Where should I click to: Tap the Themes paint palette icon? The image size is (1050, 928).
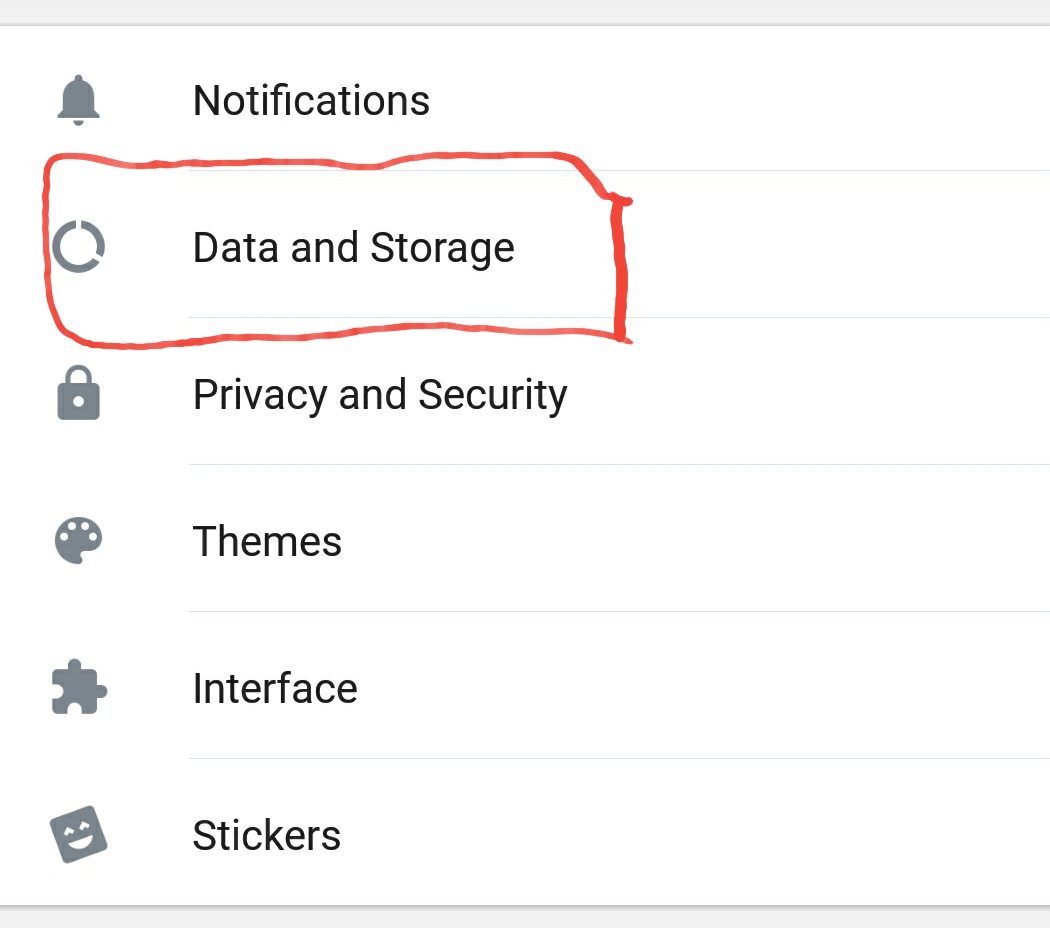pos(78,540)
